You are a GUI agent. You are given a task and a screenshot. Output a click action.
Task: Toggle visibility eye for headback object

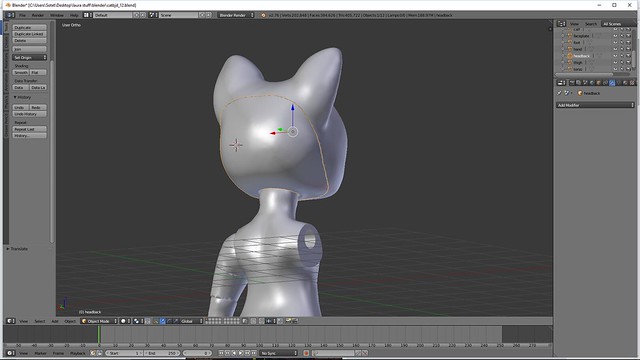(x=615, y=56)
